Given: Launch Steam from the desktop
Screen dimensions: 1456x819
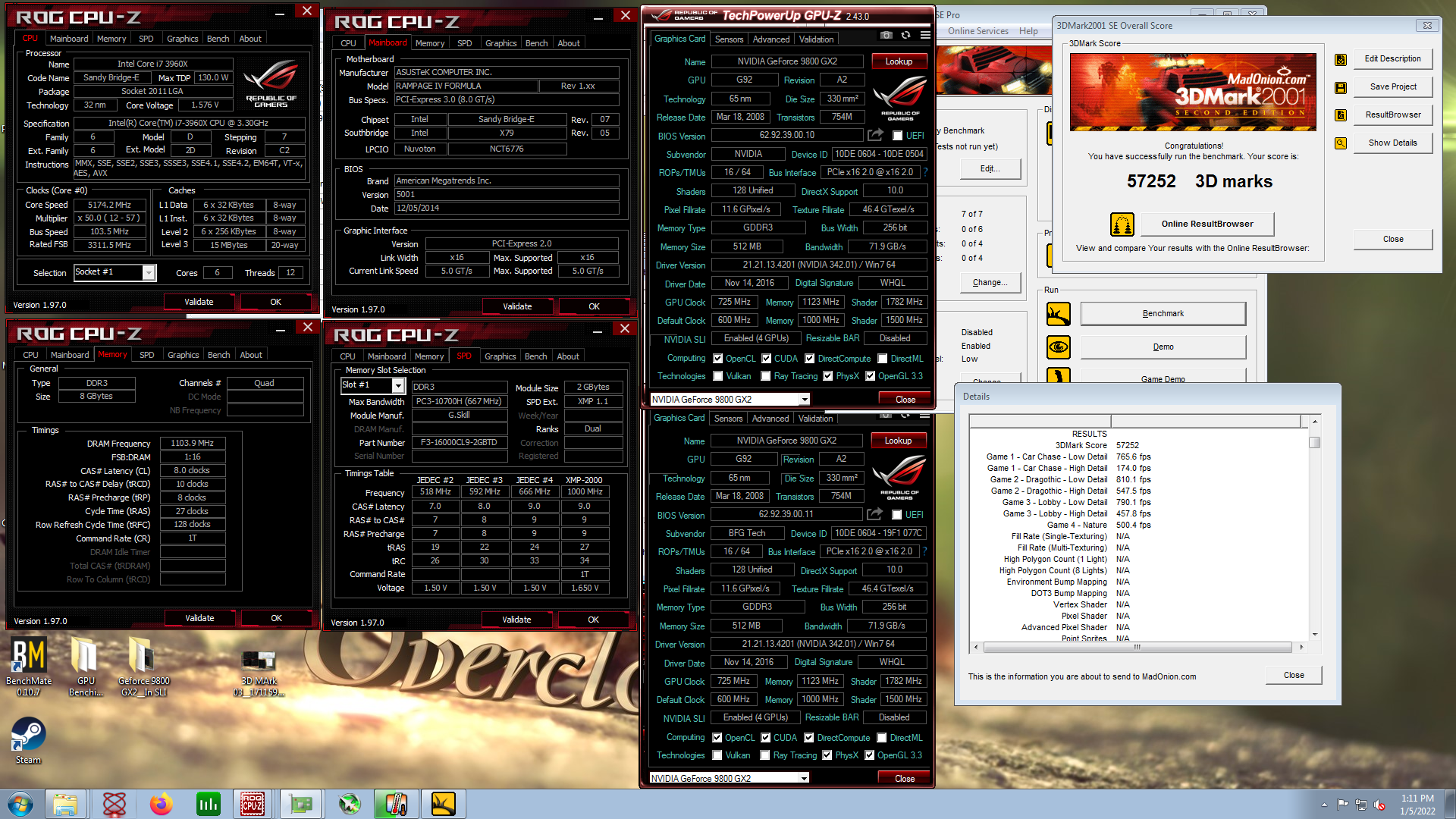Looking at the screenshot, I should pos(28,741).
